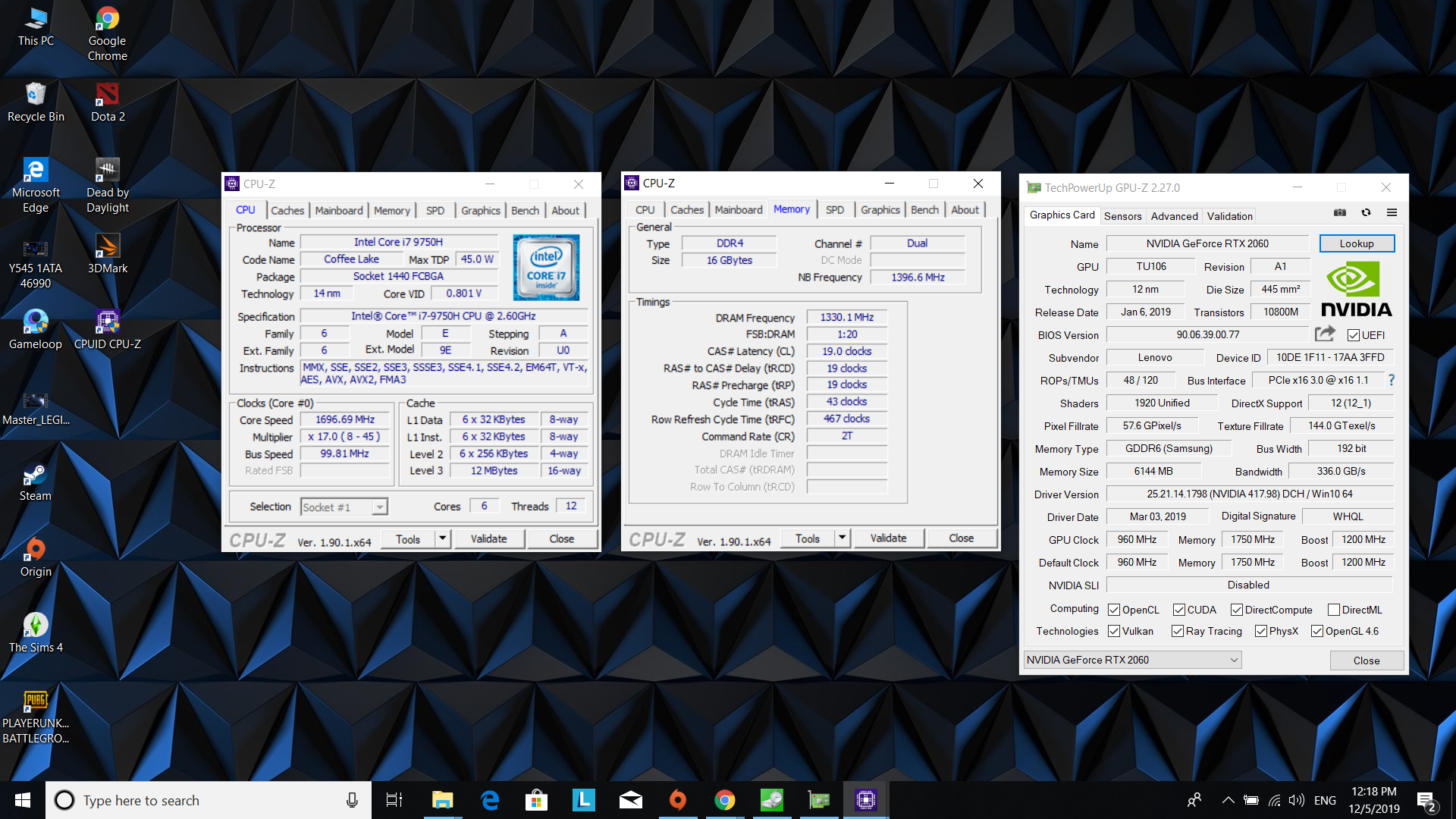This screenshot has width=1456, height=819.
Task: Open notification center icon
Action: click(x=1426, y=802)
